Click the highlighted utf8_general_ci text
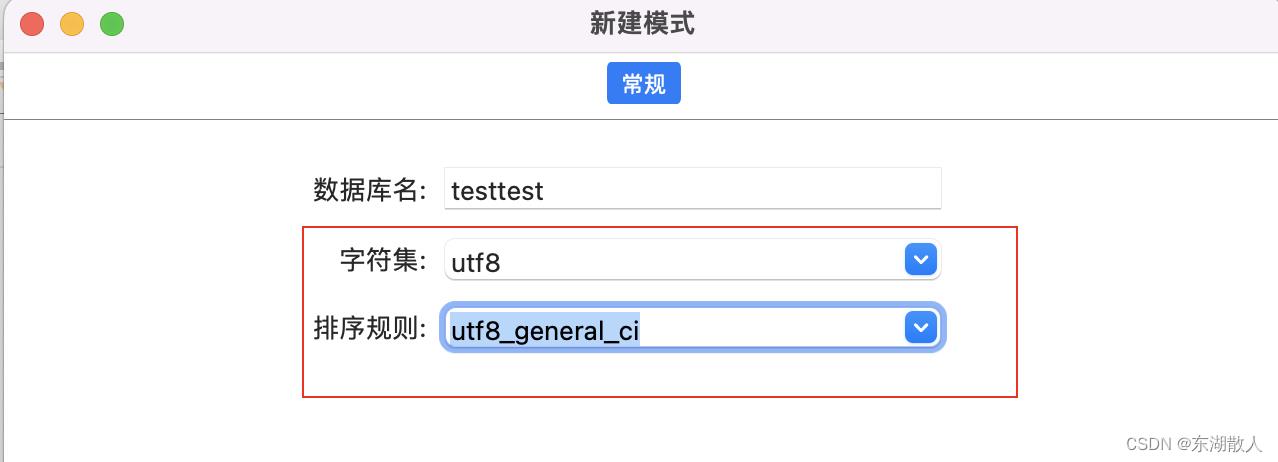 click(x=544, y=330)
